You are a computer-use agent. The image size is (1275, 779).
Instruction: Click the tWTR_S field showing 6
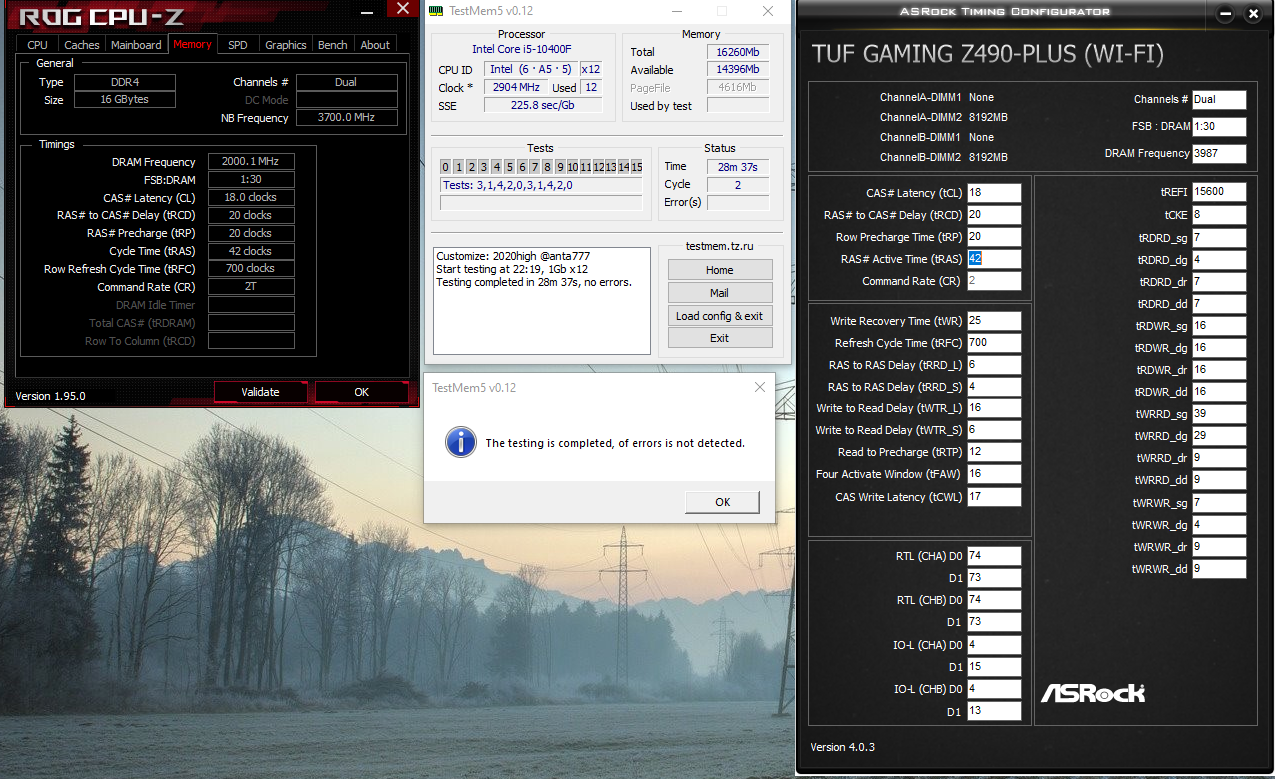[x=994, y=430]
